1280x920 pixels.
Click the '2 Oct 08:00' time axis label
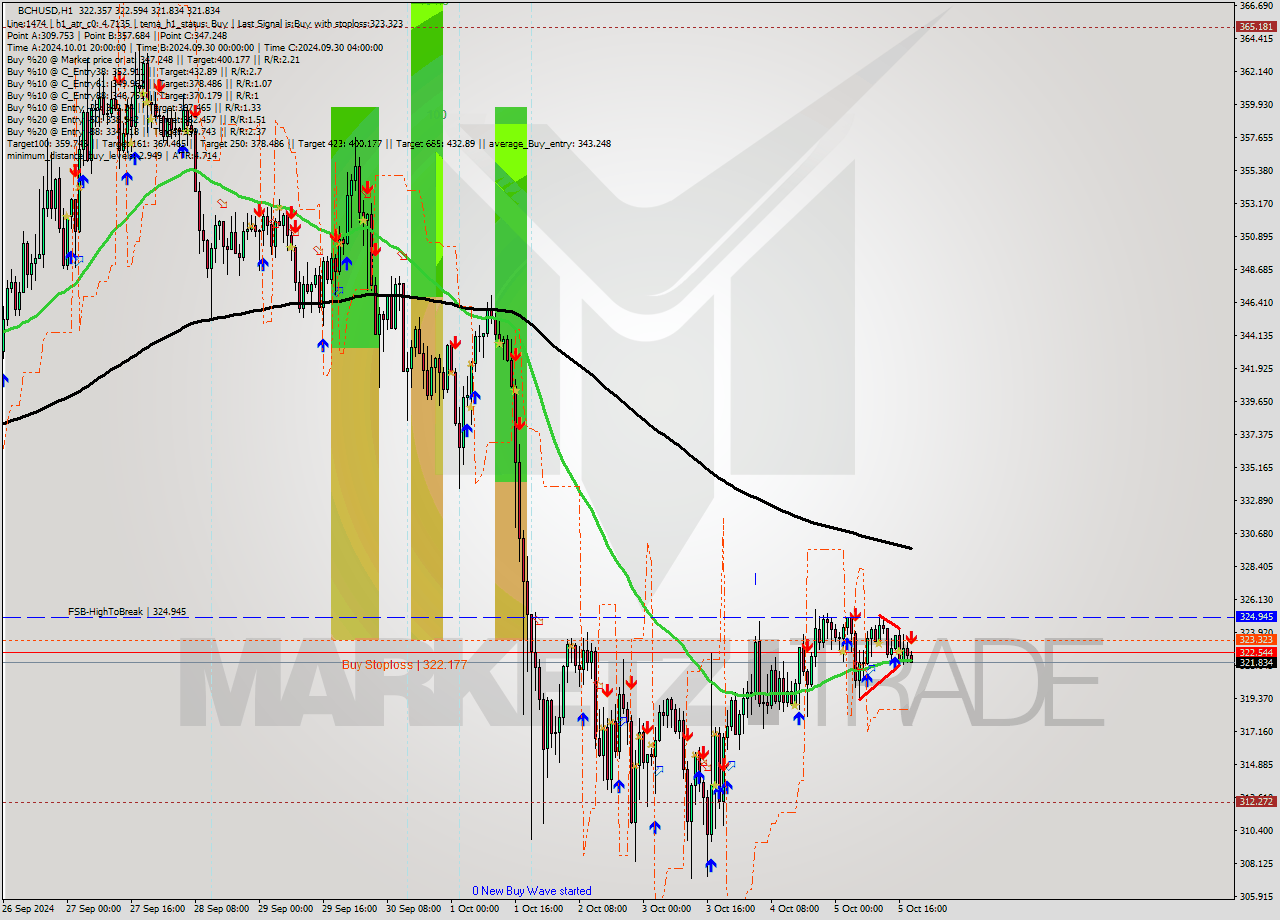pyautogui.click(x=602, y=909)
